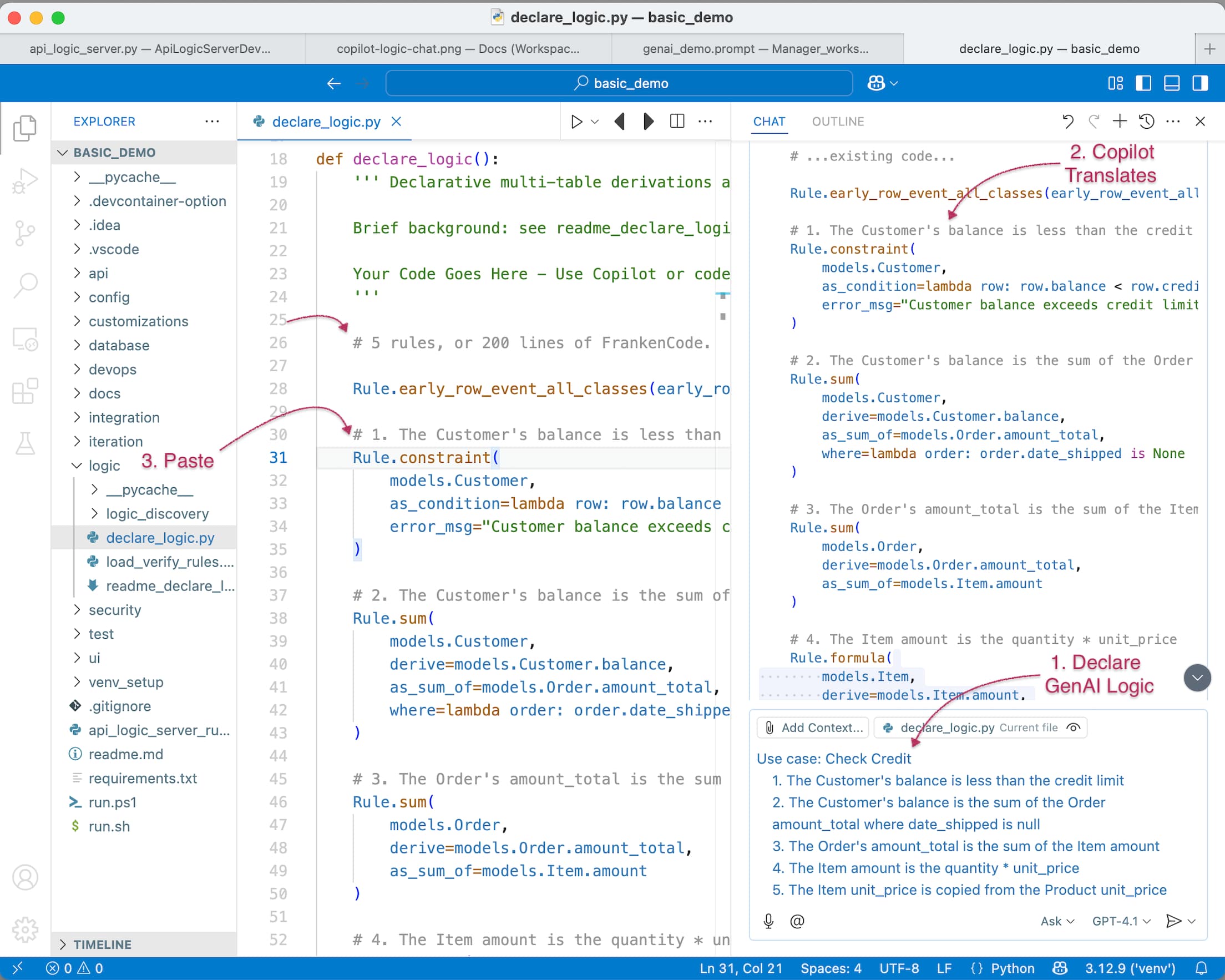Navigate back with left arrow

click(333, 84)
